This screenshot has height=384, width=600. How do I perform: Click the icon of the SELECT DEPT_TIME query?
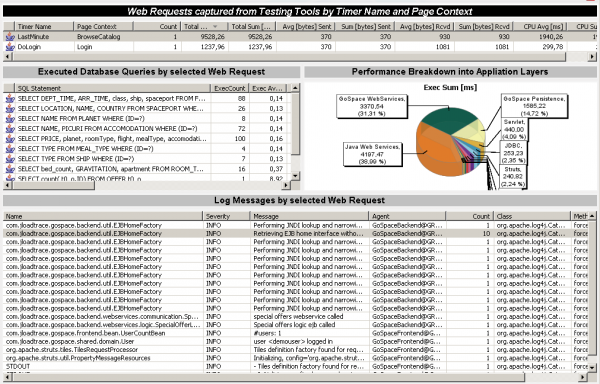[10, 98]
